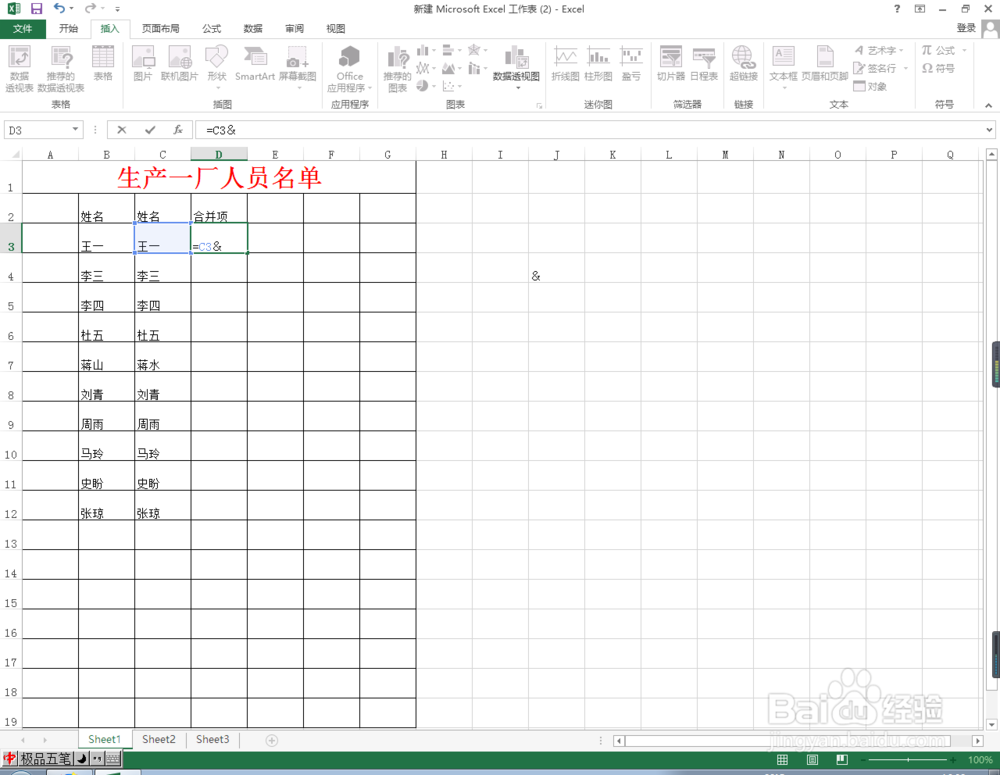Click the Help question mark icon
The width and height of the screenshot is (1000, 775).
coord(897,9)
